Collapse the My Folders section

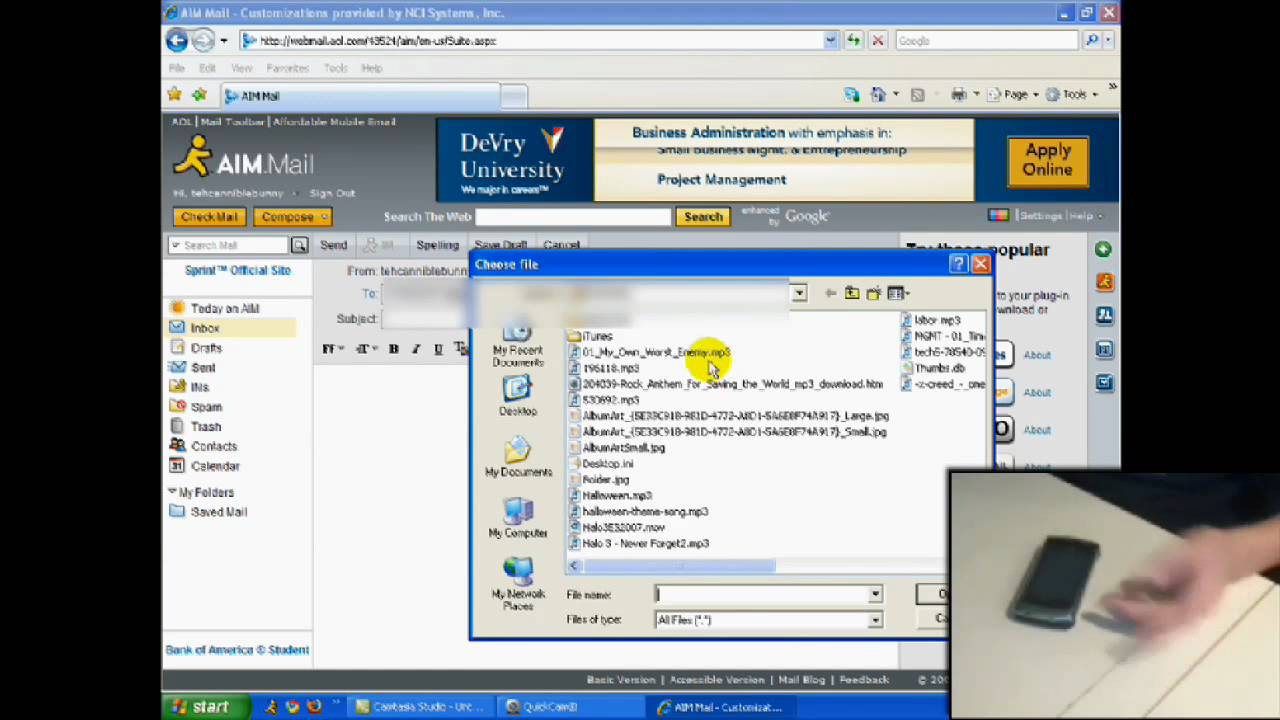(x=172, y=492)
